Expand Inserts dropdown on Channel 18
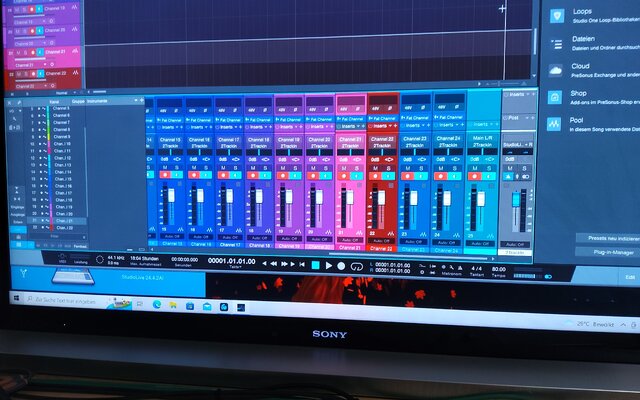Image resolution: width=640 pixels, height=400 pixels. (265, 127)
